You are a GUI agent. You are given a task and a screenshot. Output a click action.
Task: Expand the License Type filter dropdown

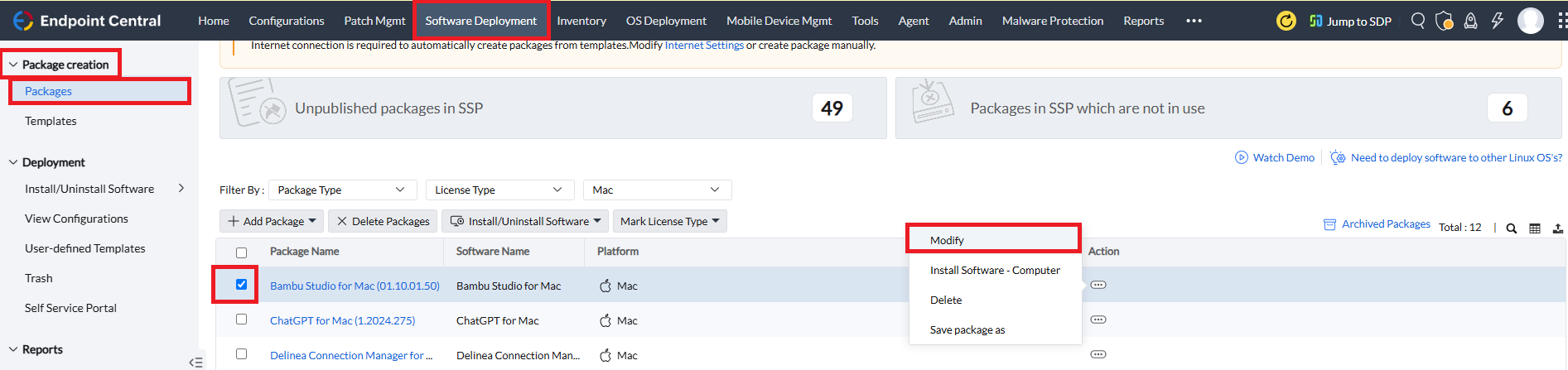point(499,190)
